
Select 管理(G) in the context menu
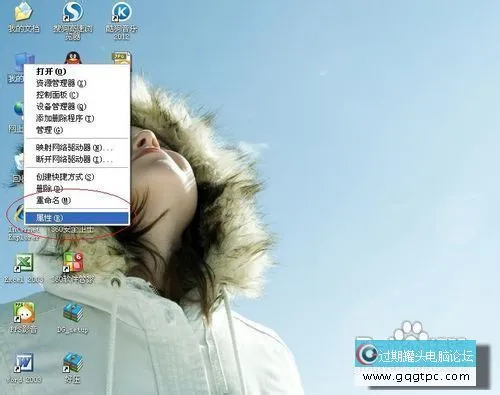pos(77,130)
